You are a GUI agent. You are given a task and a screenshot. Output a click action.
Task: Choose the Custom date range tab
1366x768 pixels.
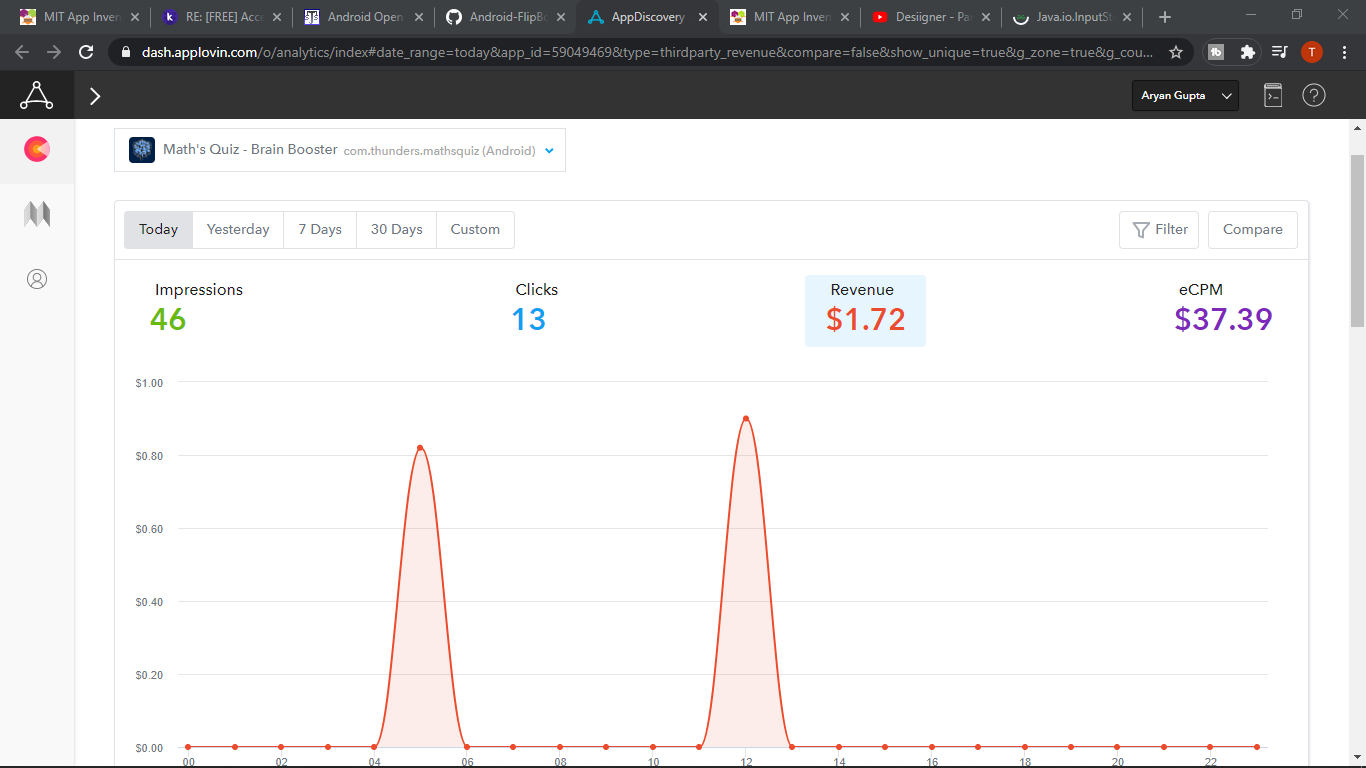click(x=475, y=230)
